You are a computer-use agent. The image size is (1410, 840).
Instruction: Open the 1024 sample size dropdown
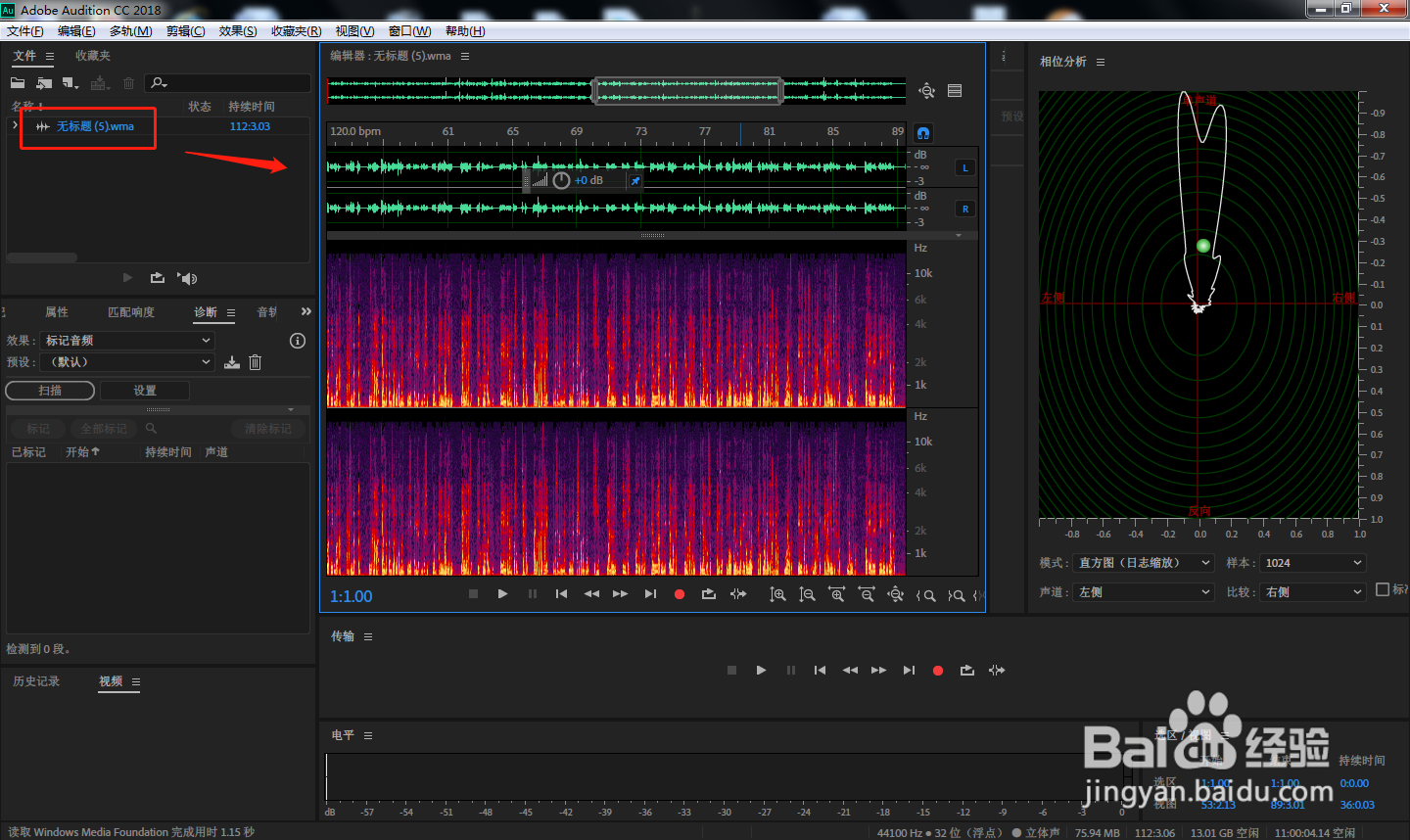pos(1313,563)
